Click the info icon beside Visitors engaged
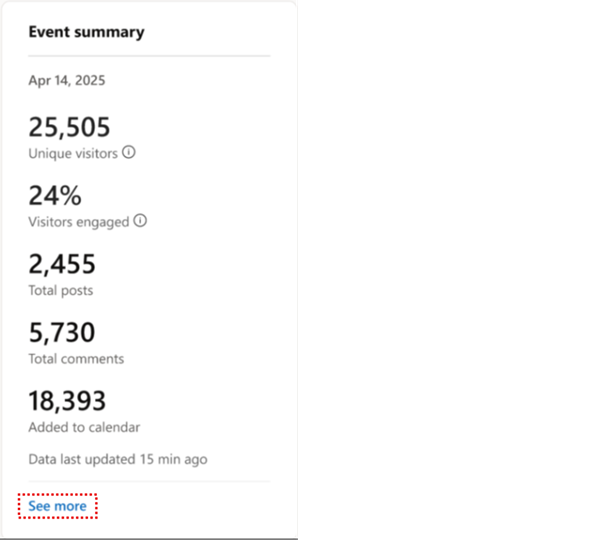 pyautogui.click(x=140, y=221)
